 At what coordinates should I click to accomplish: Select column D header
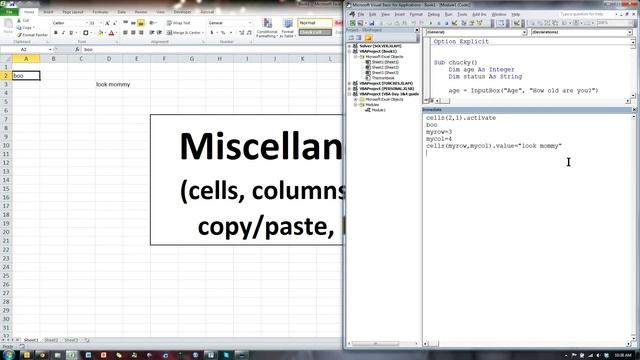pyautogui.click(x=109, y=59)
